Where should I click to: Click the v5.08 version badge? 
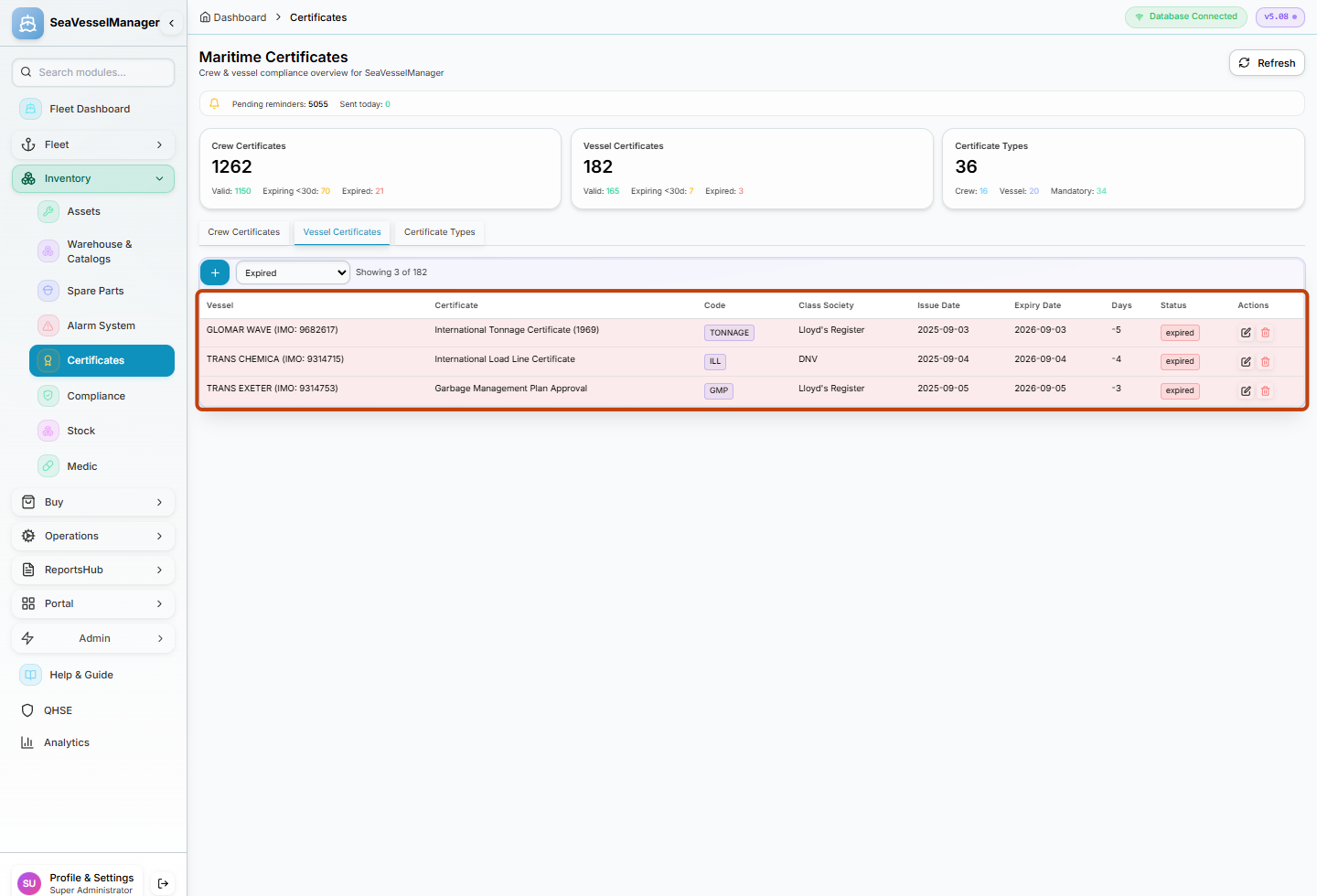coord(1280,16)
